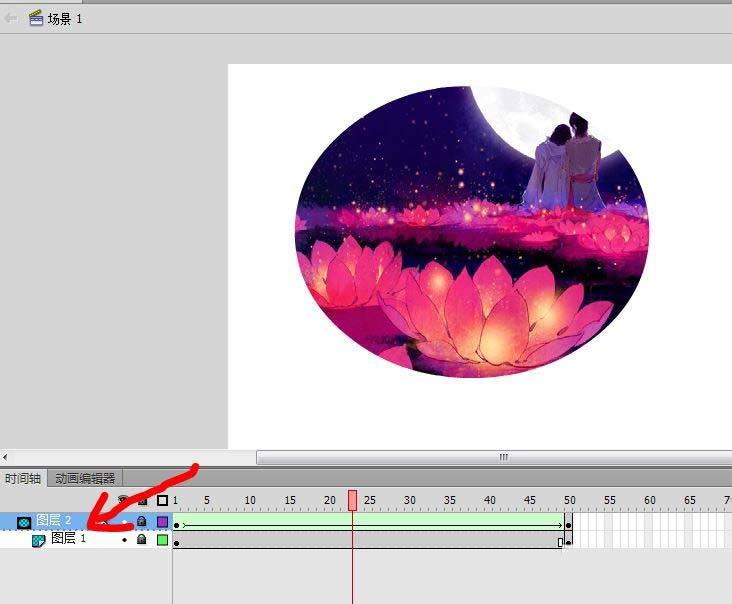This screenshot has width=732, height=604.
Task: Toggle visibility dot for 图层 2
Action: (x=124, y=522)
